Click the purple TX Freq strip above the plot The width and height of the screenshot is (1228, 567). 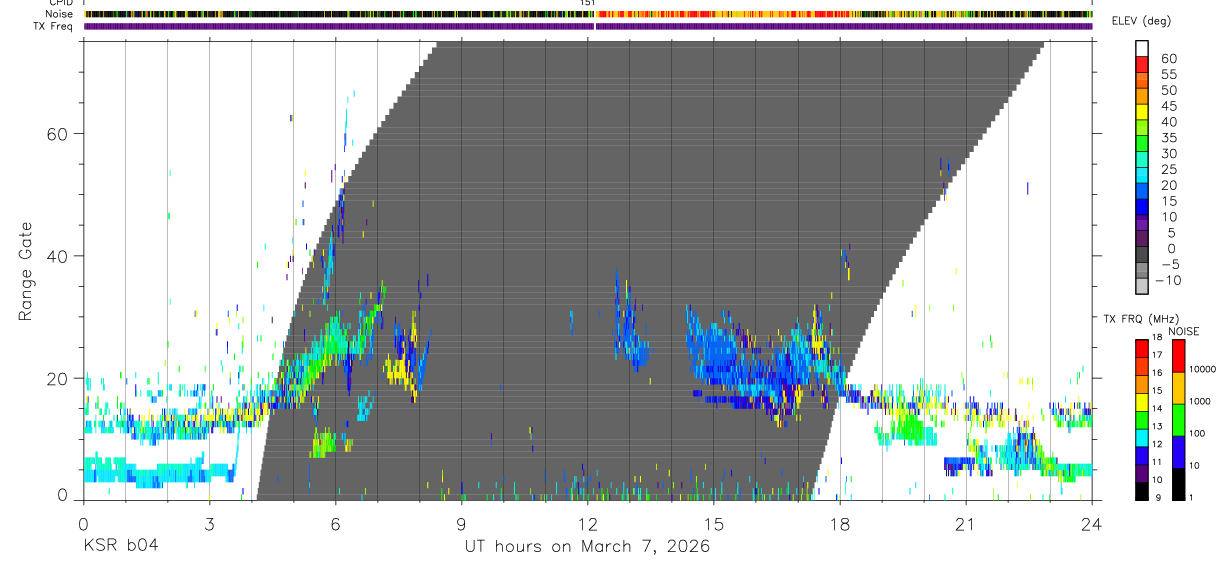[x=588, y=26]
